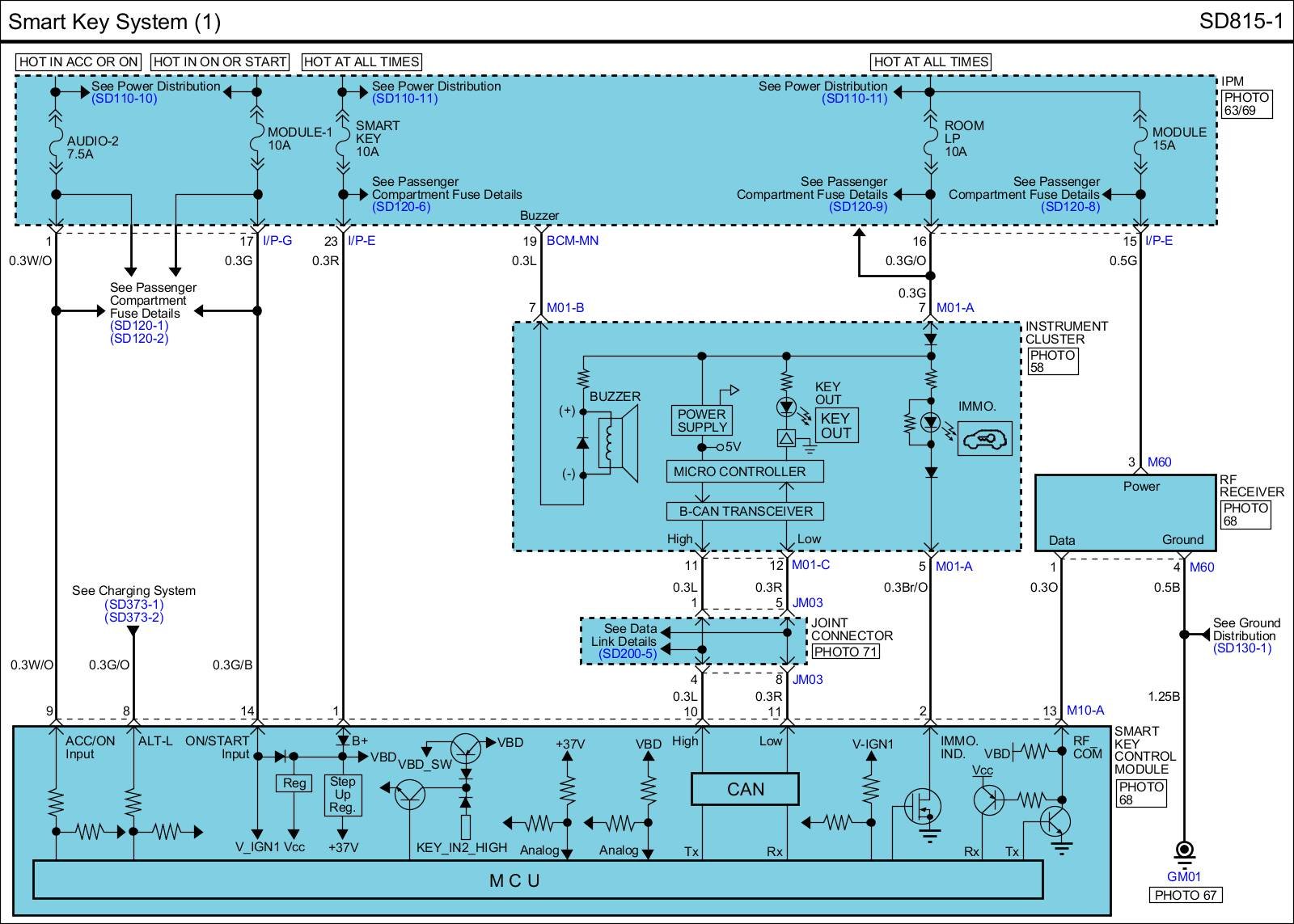
Task: Click the GM01 ground point symbol
Action: pos(1184,851)
